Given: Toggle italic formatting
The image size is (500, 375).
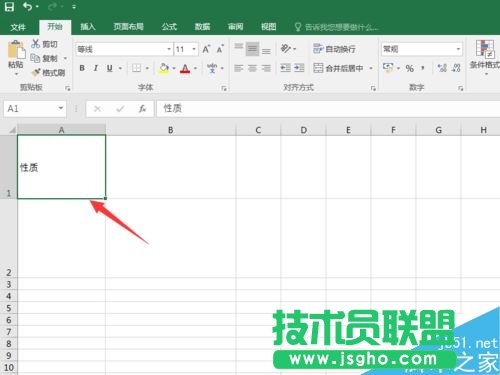Looking at the screenshot, I should [x=96, y=68].
